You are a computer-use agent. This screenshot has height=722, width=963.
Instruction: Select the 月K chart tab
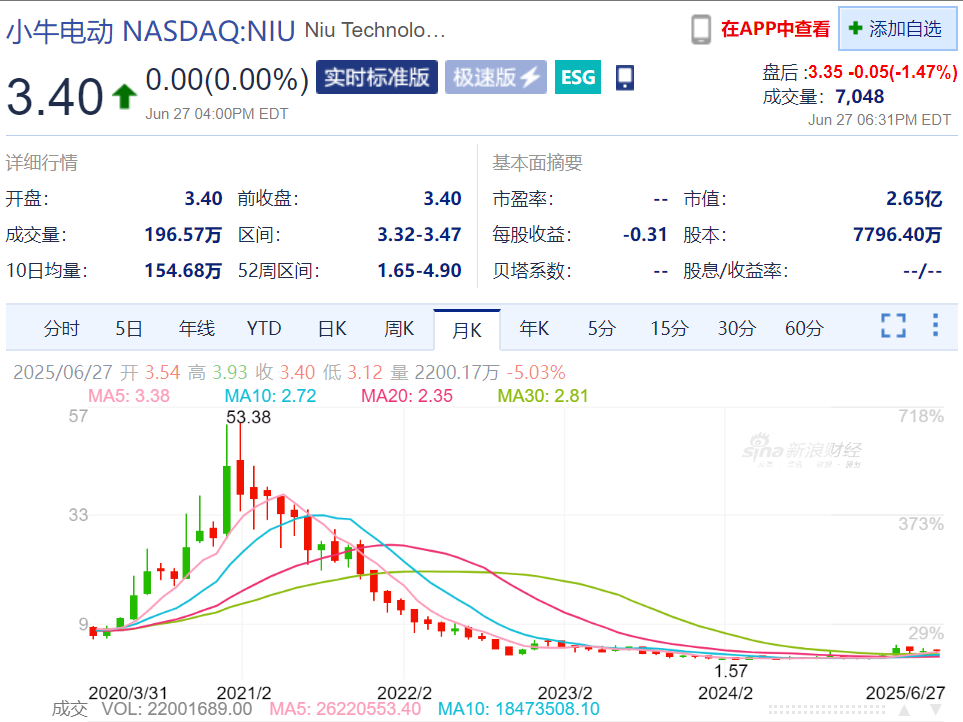coord(467,330)
